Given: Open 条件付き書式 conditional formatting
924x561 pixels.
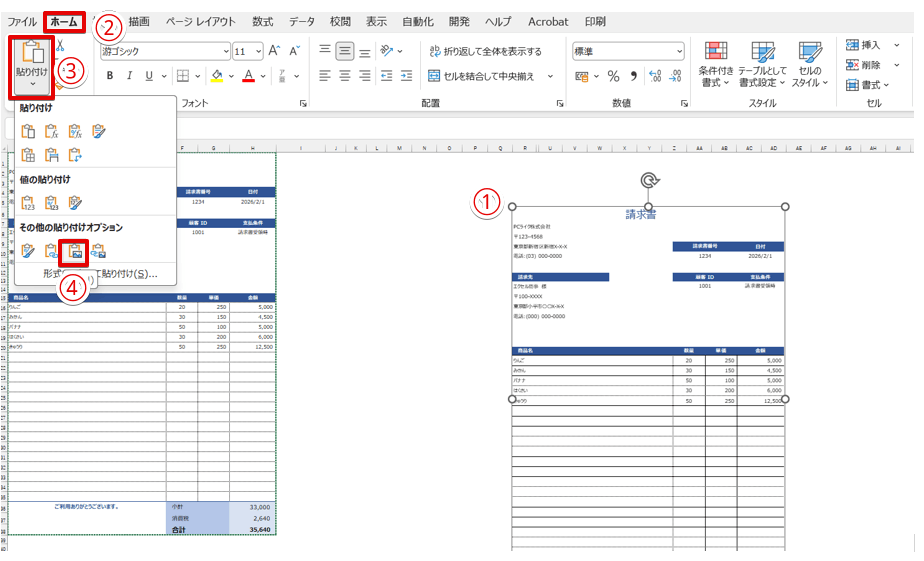Looking at the screenshot, I should 715,64.
